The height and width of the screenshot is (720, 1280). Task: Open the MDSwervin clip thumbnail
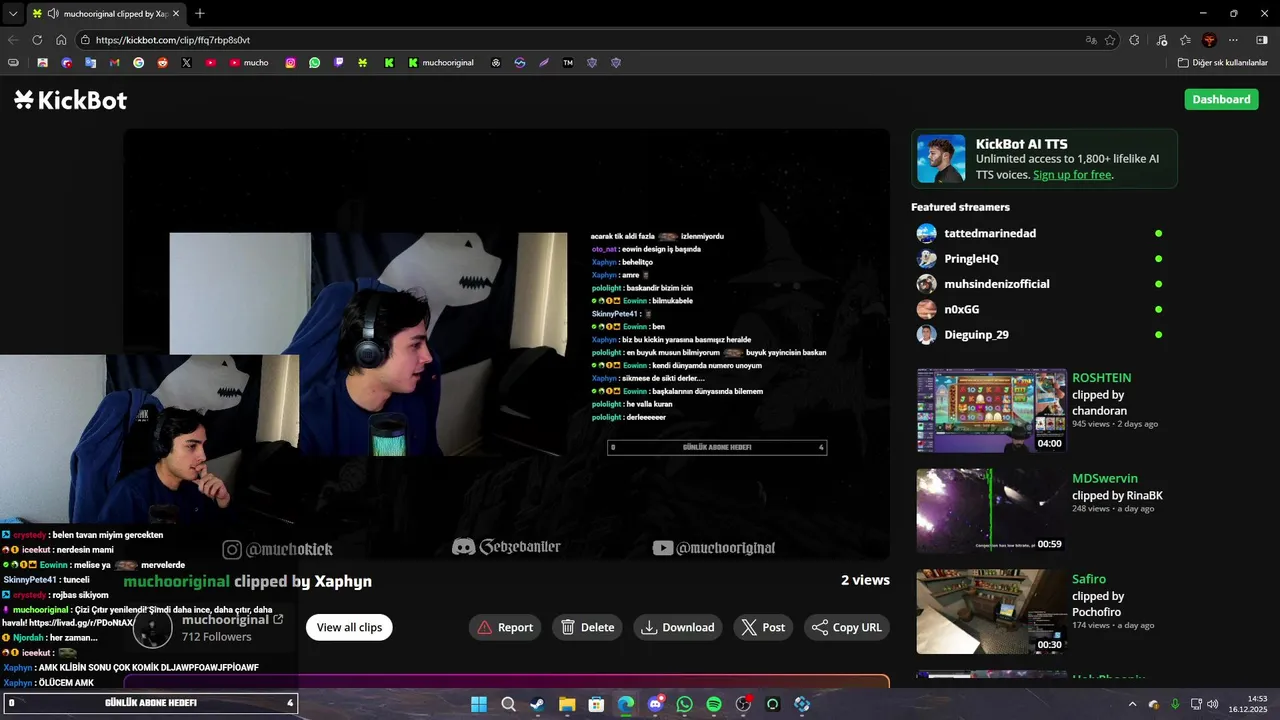[x=991, y=511]
